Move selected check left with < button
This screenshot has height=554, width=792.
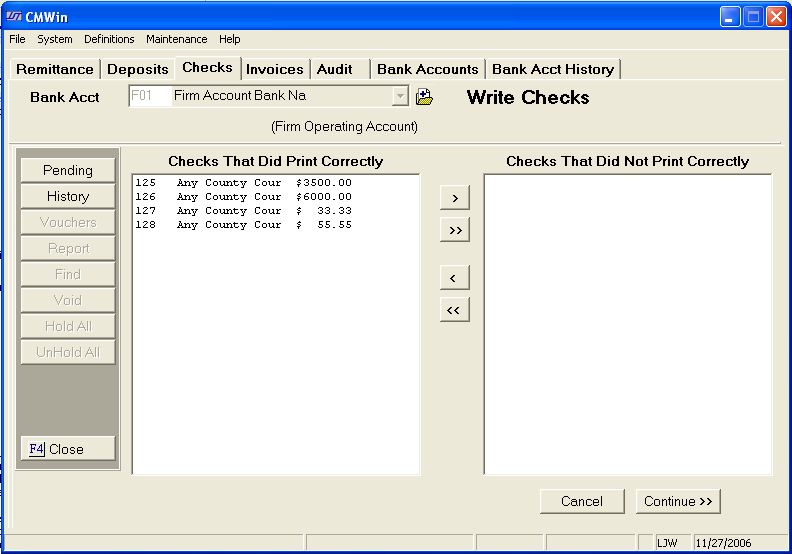(454, 278)
